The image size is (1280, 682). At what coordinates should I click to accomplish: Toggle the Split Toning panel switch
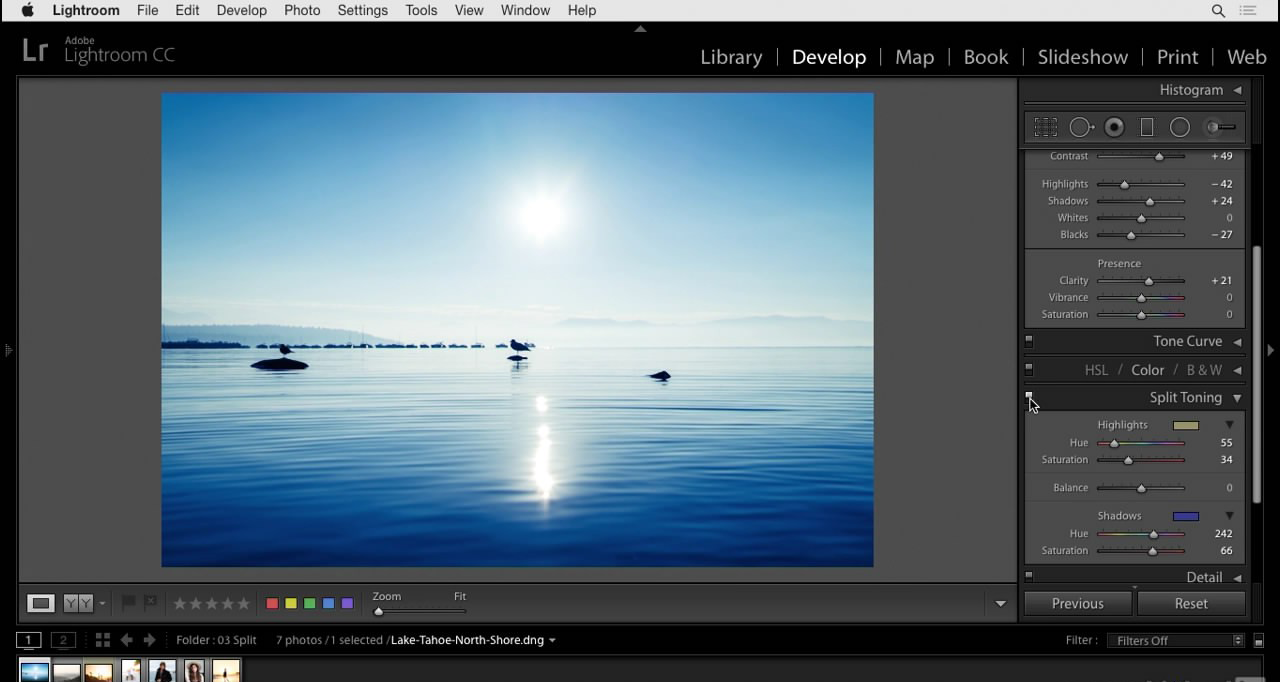(1029, 397)
